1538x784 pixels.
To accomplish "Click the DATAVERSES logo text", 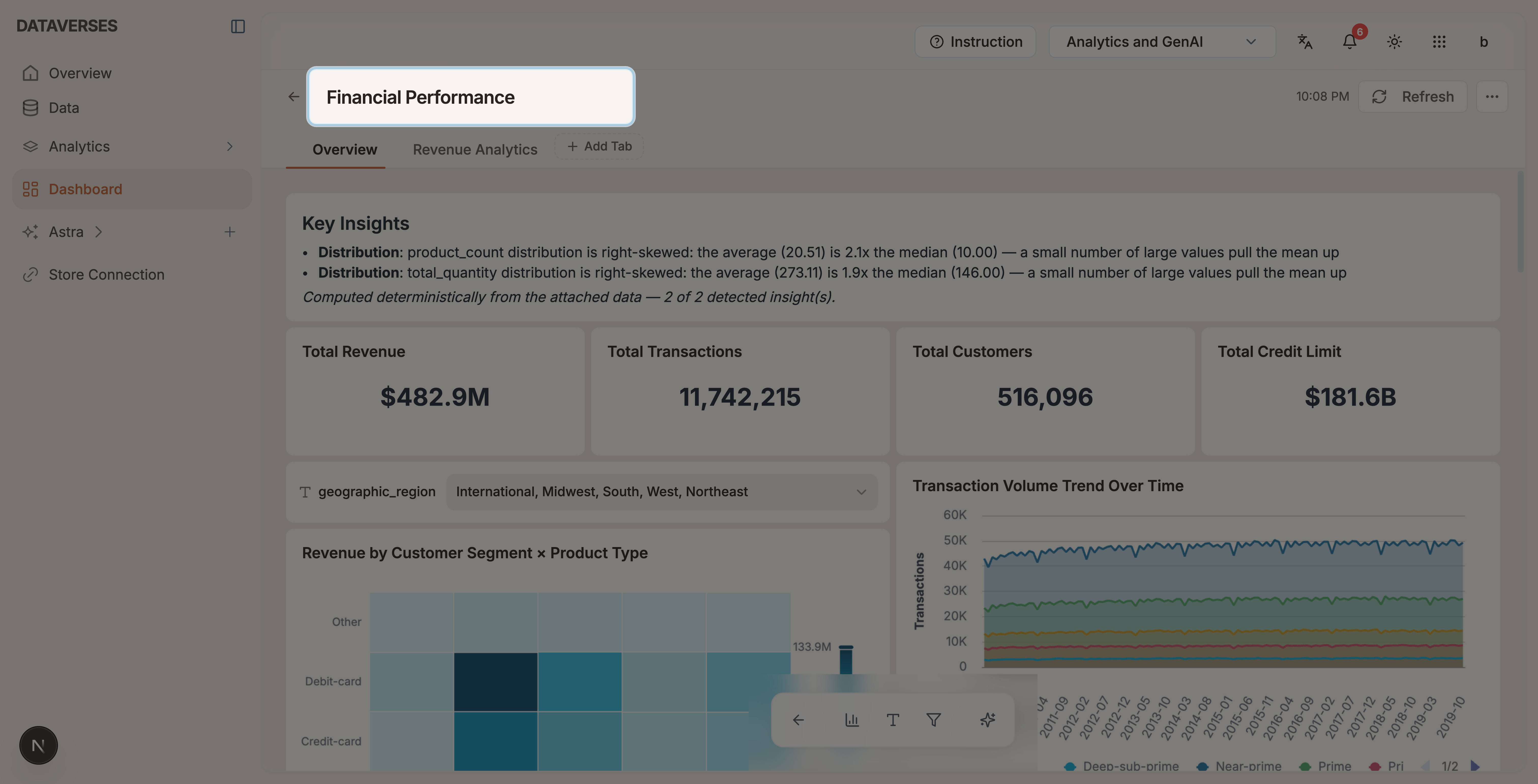I will (67, 26).
